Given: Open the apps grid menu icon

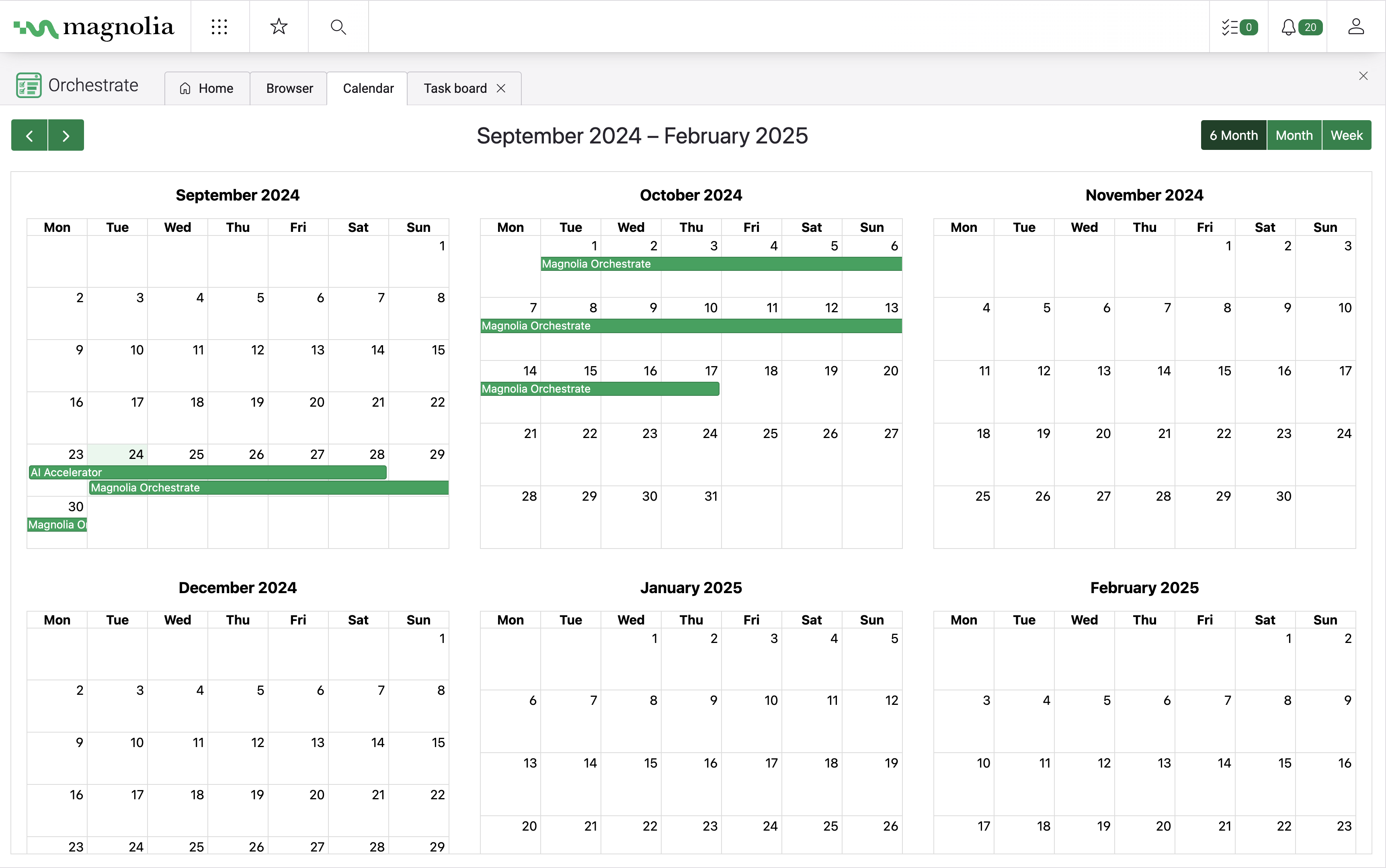Looking at the screenshot, I should tap(219, 27).
